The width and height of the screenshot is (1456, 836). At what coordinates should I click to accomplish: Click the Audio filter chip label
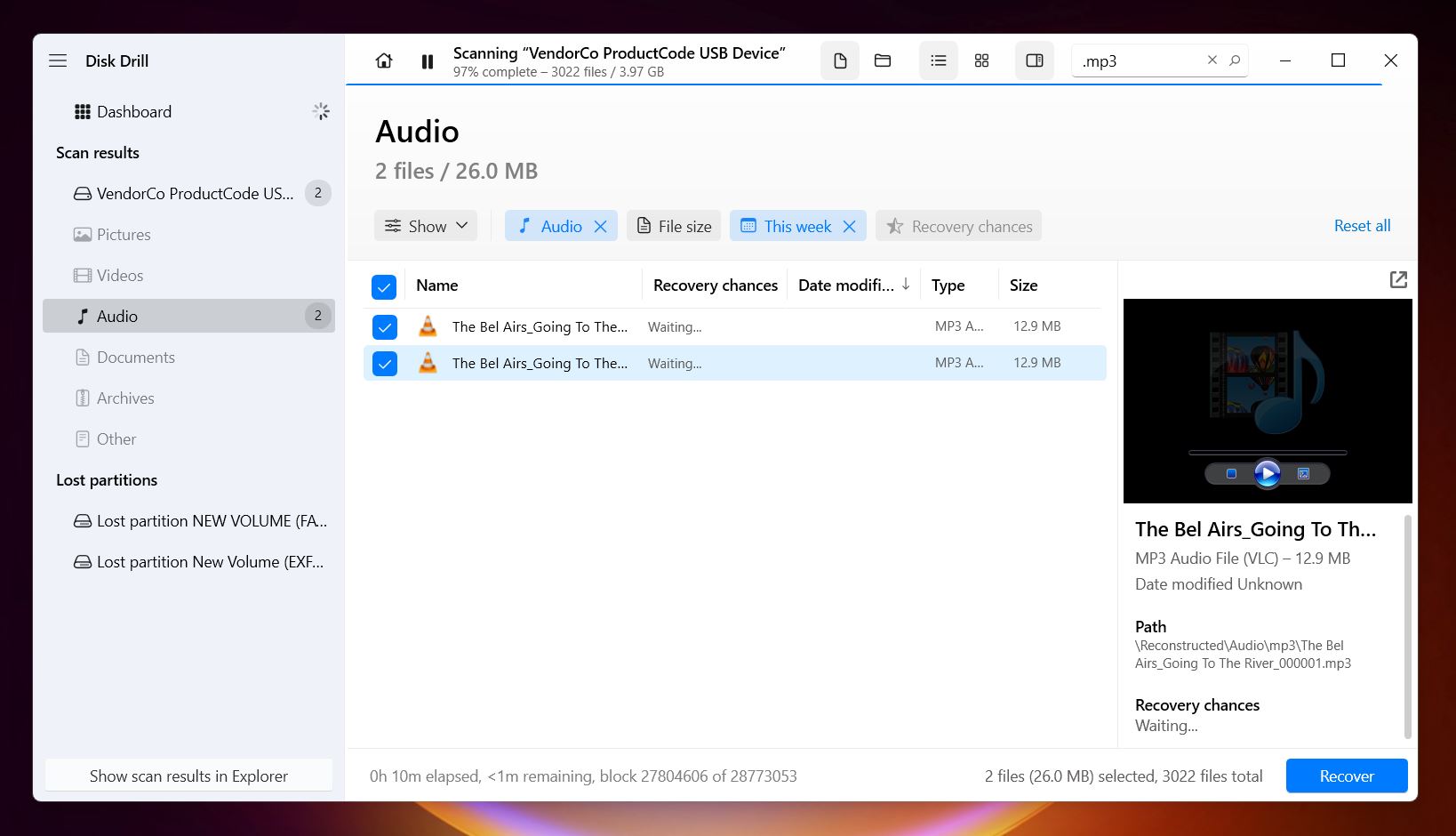click(561, 227)
